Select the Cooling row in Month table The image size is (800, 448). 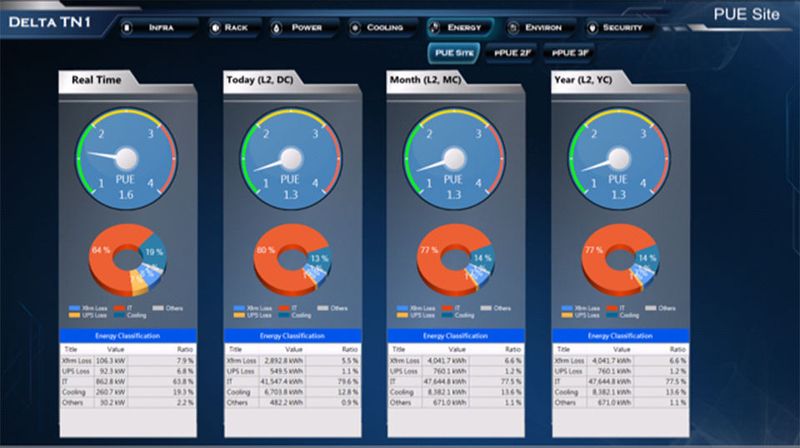[455, 392]
